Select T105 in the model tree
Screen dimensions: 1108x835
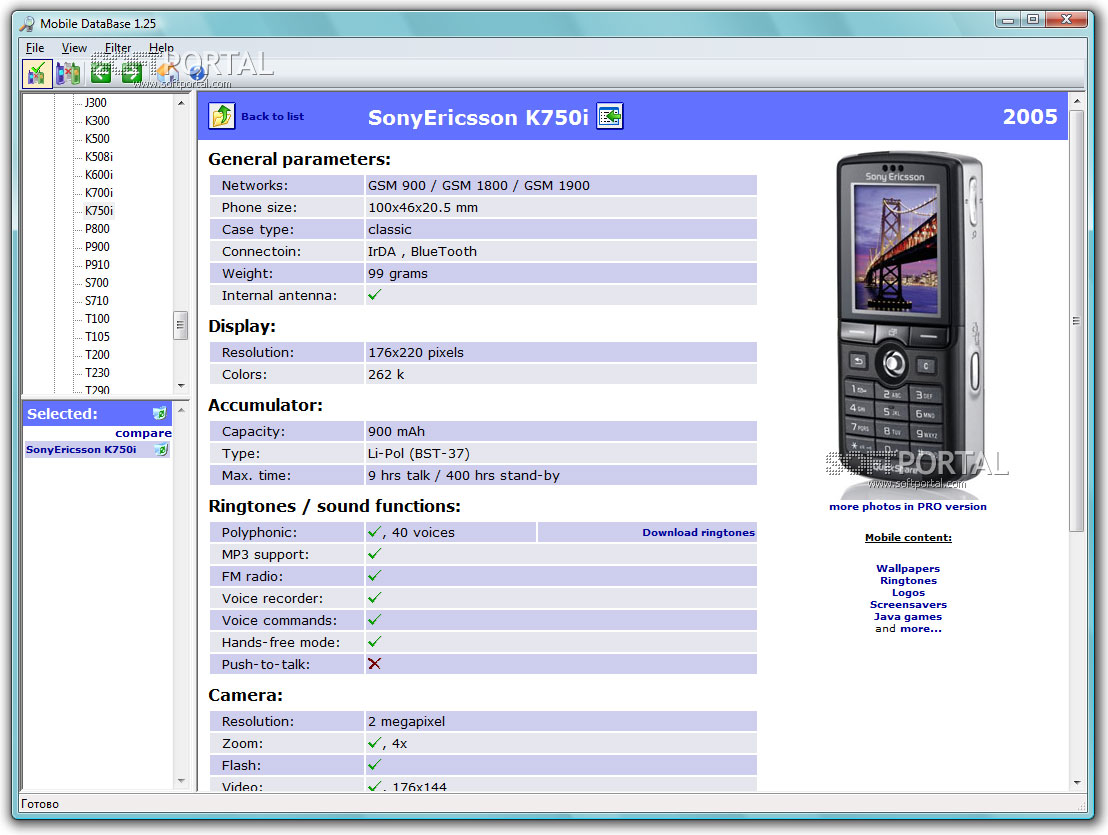tap(98, 337)
